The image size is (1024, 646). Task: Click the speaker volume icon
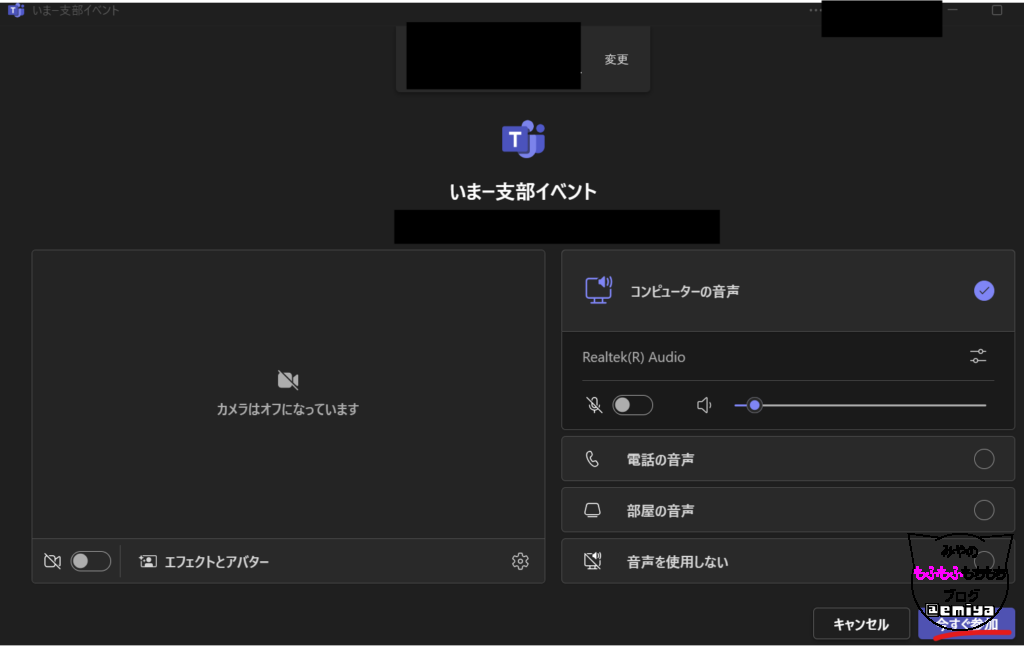click(x=704, y=405)
